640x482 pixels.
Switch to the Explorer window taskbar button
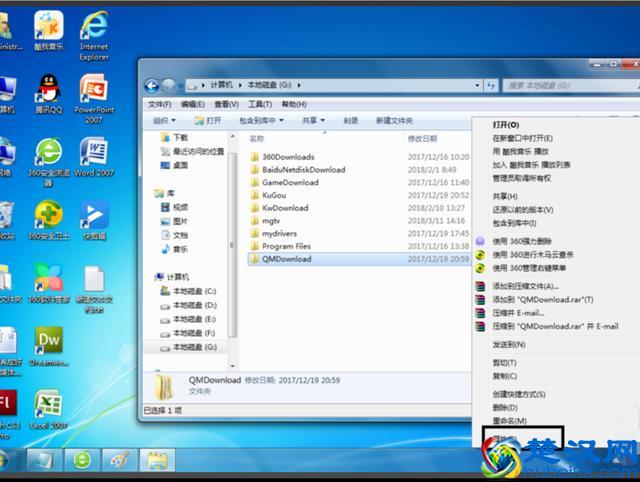[x=158, y=460]
